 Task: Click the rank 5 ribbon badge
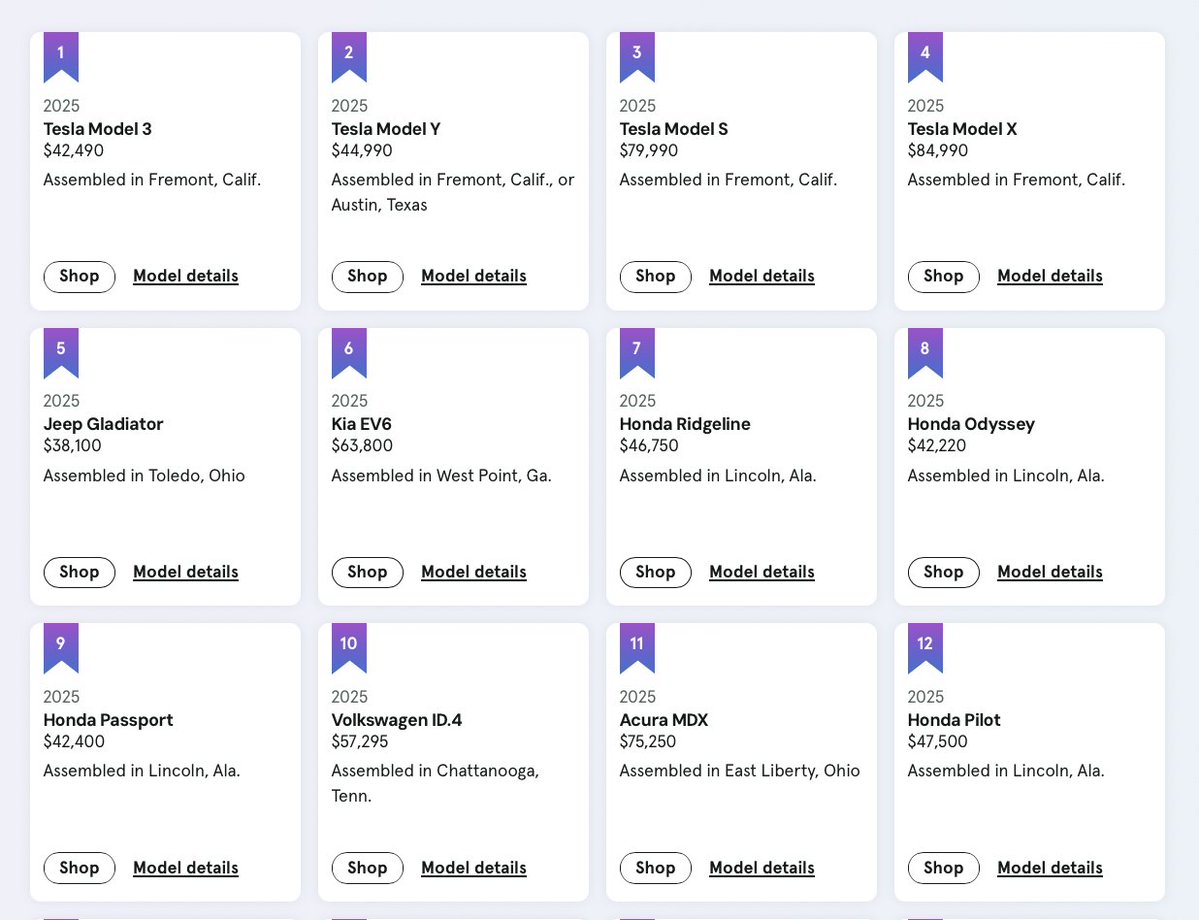pyautogui.click(x=61, y=353)
